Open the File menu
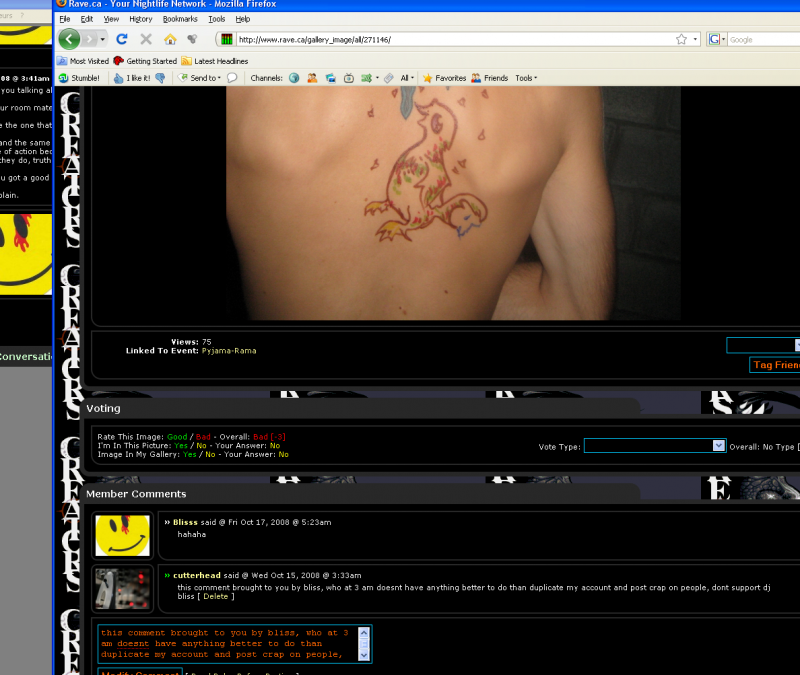The width and height of the screenshot is (800, 675). tap(65, 19)
